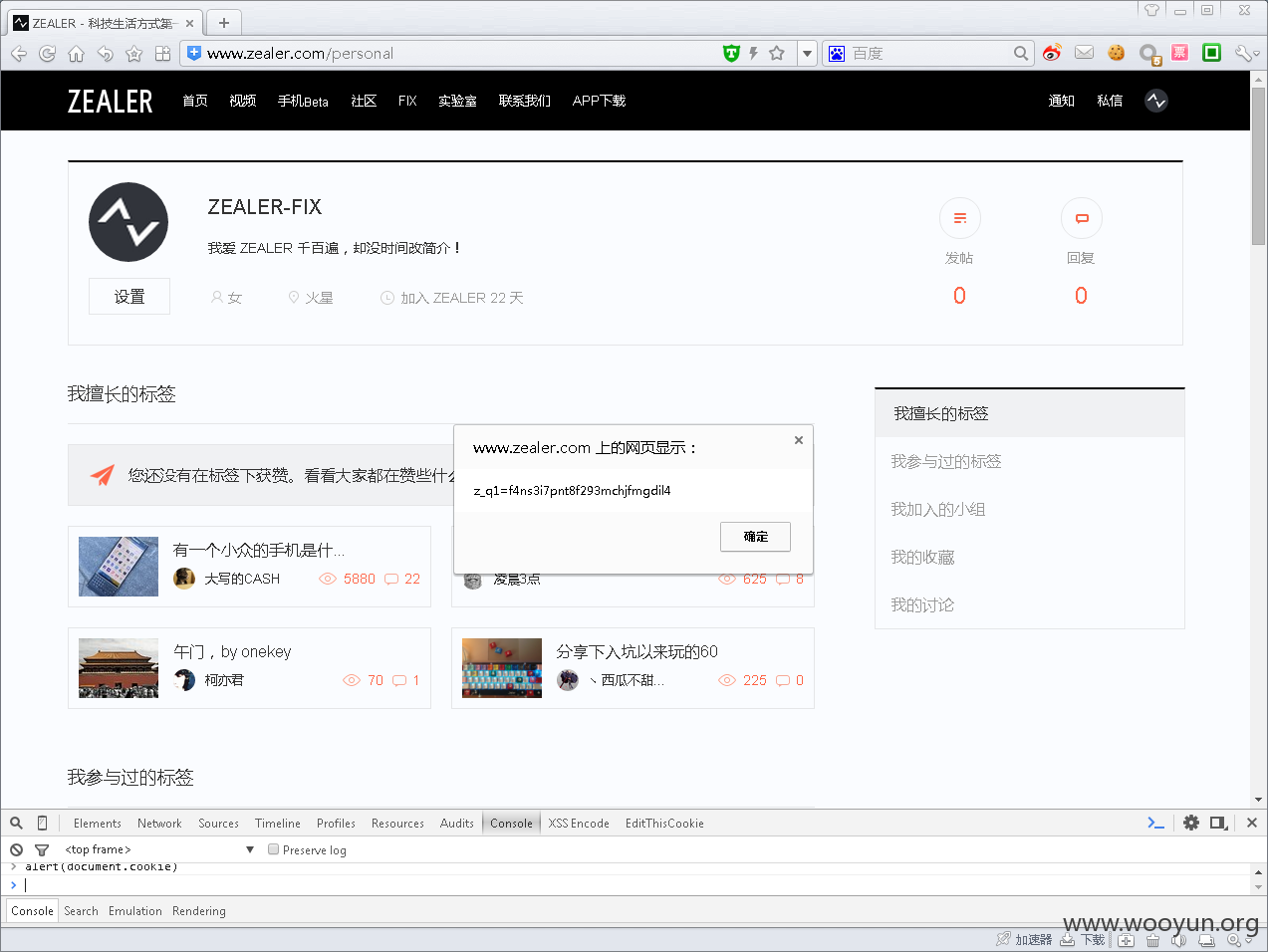Open the Emulation drawer tab

click(135, 911)
